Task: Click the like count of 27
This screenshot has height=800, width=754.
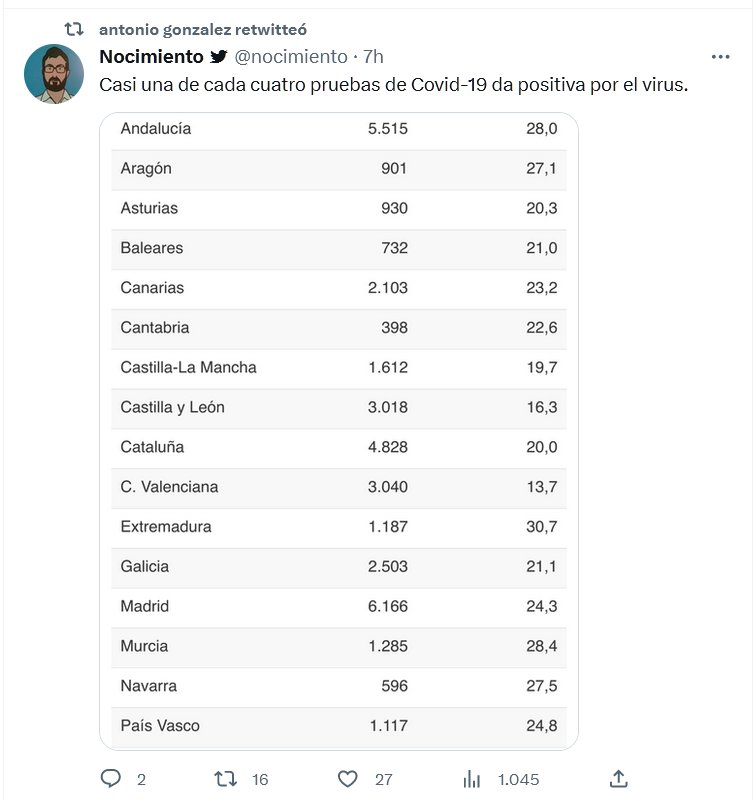Action: pyautogui.click(x=383, y=779)
